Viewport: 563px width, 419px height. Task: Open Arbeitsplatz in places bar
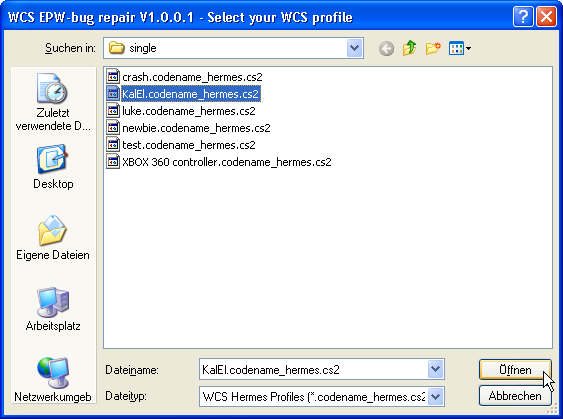(x=53, y=309)
